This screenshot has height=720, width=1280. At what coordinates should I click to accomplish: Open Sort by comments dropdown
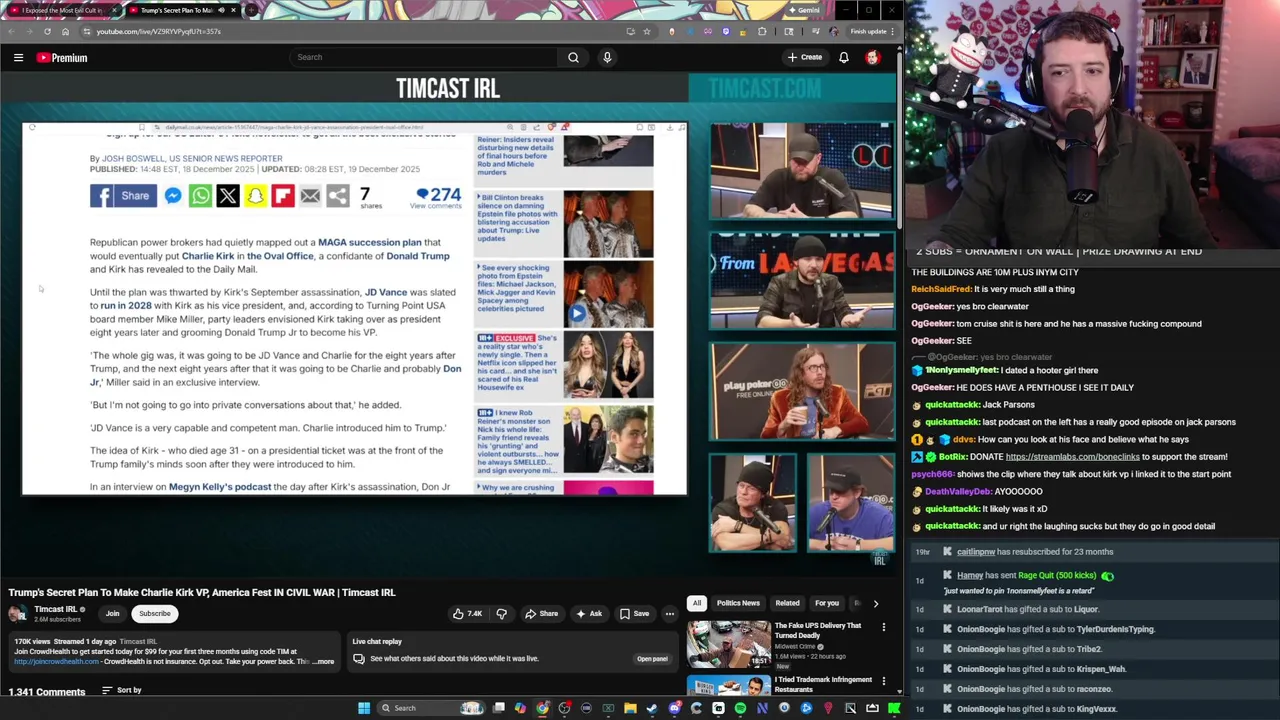point(122,690)
